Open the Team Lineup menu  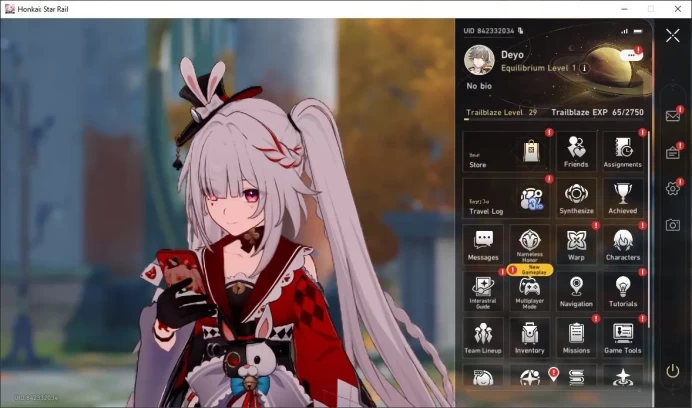tap(483, 338)
